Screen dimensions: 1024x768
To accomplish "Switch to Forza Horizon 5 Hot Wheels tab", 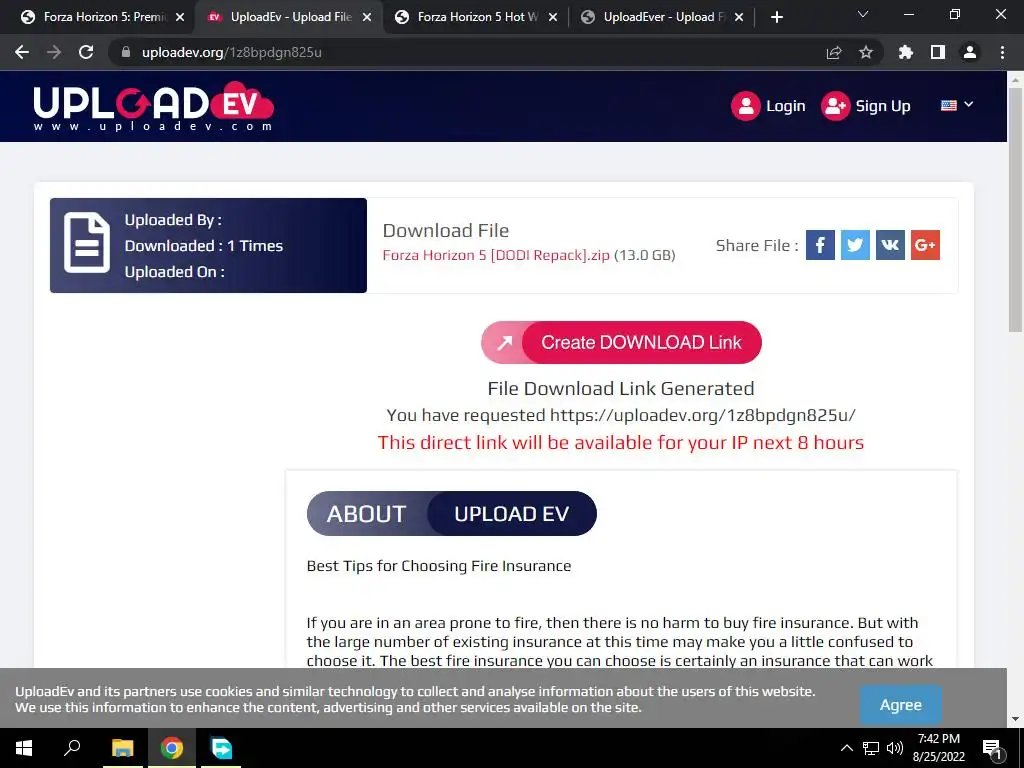I will coord(477,17).
